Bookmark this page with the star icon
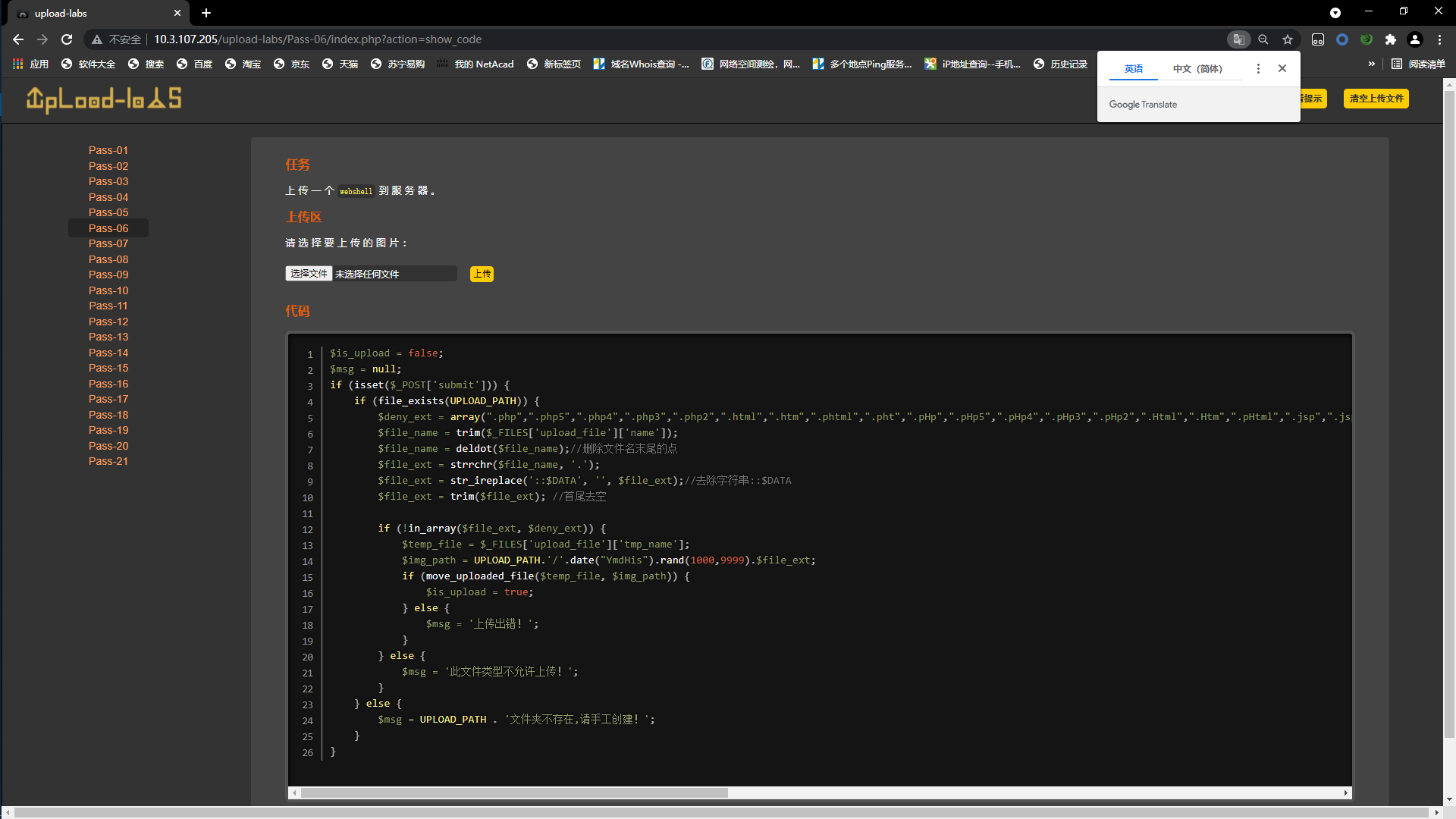Screen dimensions: 1456x819 click(1288, 39)
